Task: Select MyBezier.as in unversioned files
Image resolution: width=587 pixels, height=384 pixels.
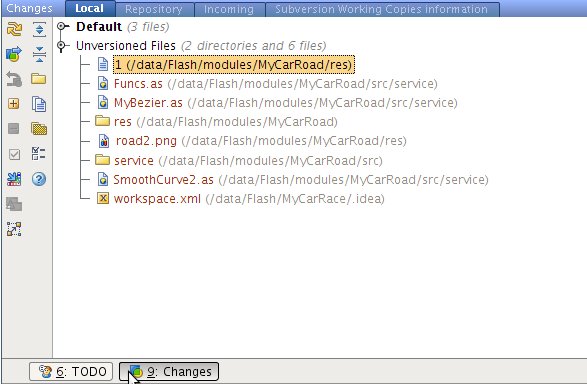Action: click(148, 103)
